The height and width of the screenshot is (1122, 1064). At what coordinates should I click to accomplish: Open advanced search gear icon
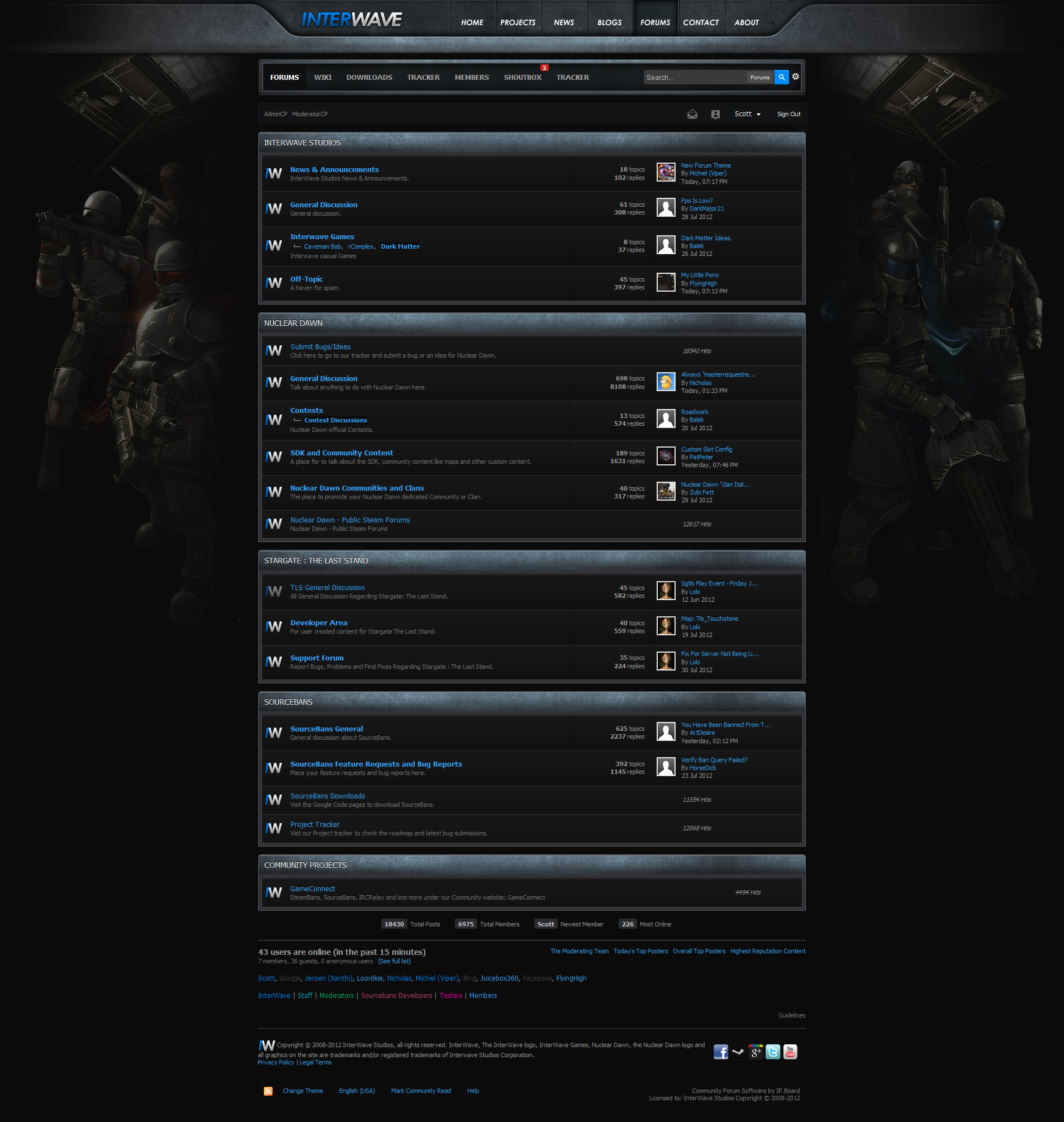click(x=795, y=77)
